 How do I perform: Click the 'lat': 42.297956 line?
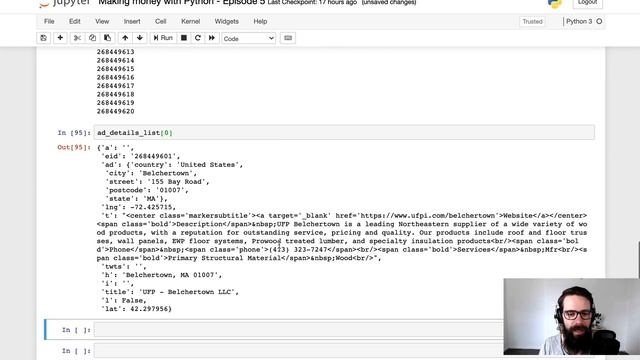pyautogui.click(x=136, y=309)
